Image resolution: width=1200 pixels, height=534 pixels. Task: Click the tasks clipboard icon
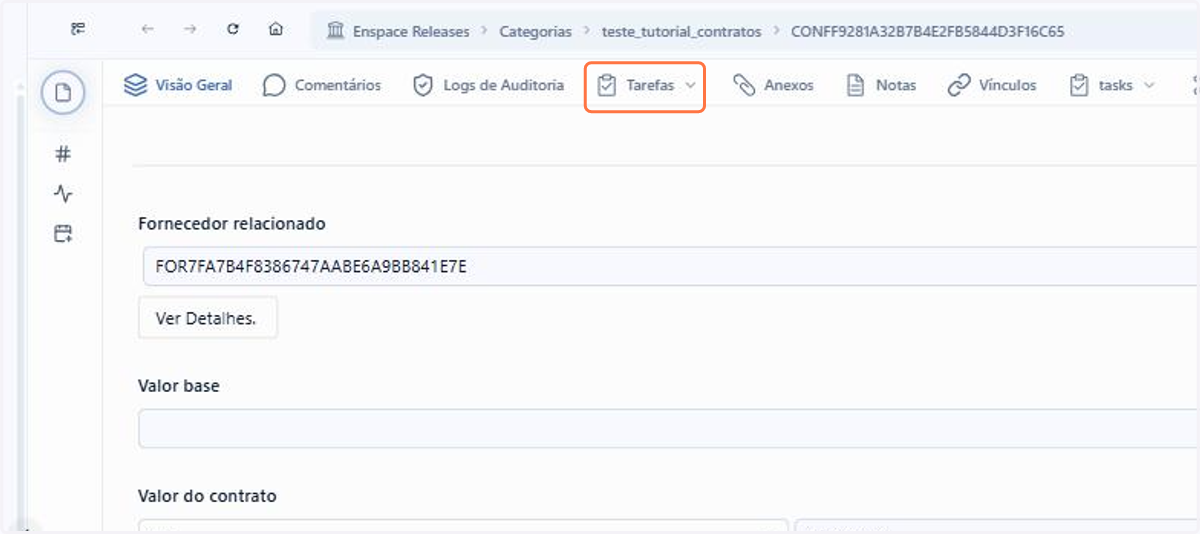pyautogui.click(x=1079, y=85)
